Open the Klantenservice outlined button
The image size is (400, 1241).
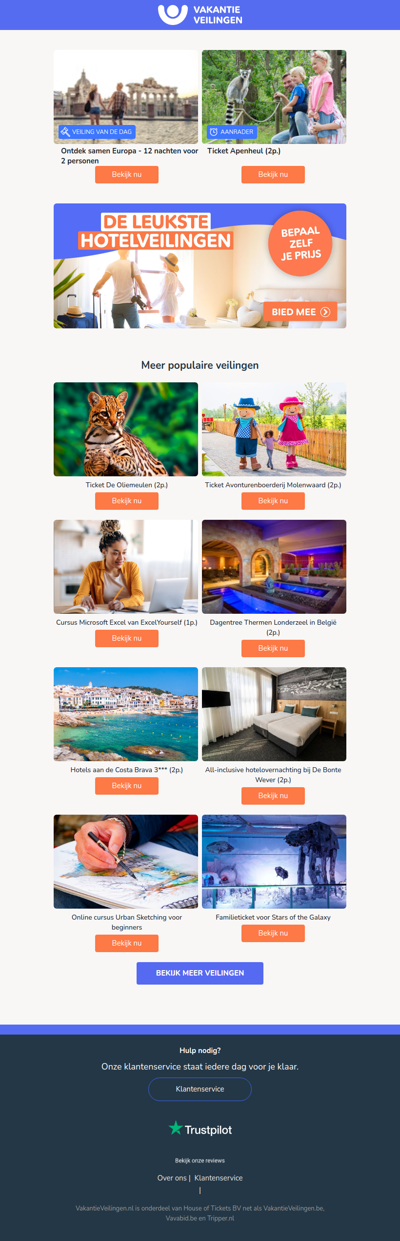point(200,1089)
